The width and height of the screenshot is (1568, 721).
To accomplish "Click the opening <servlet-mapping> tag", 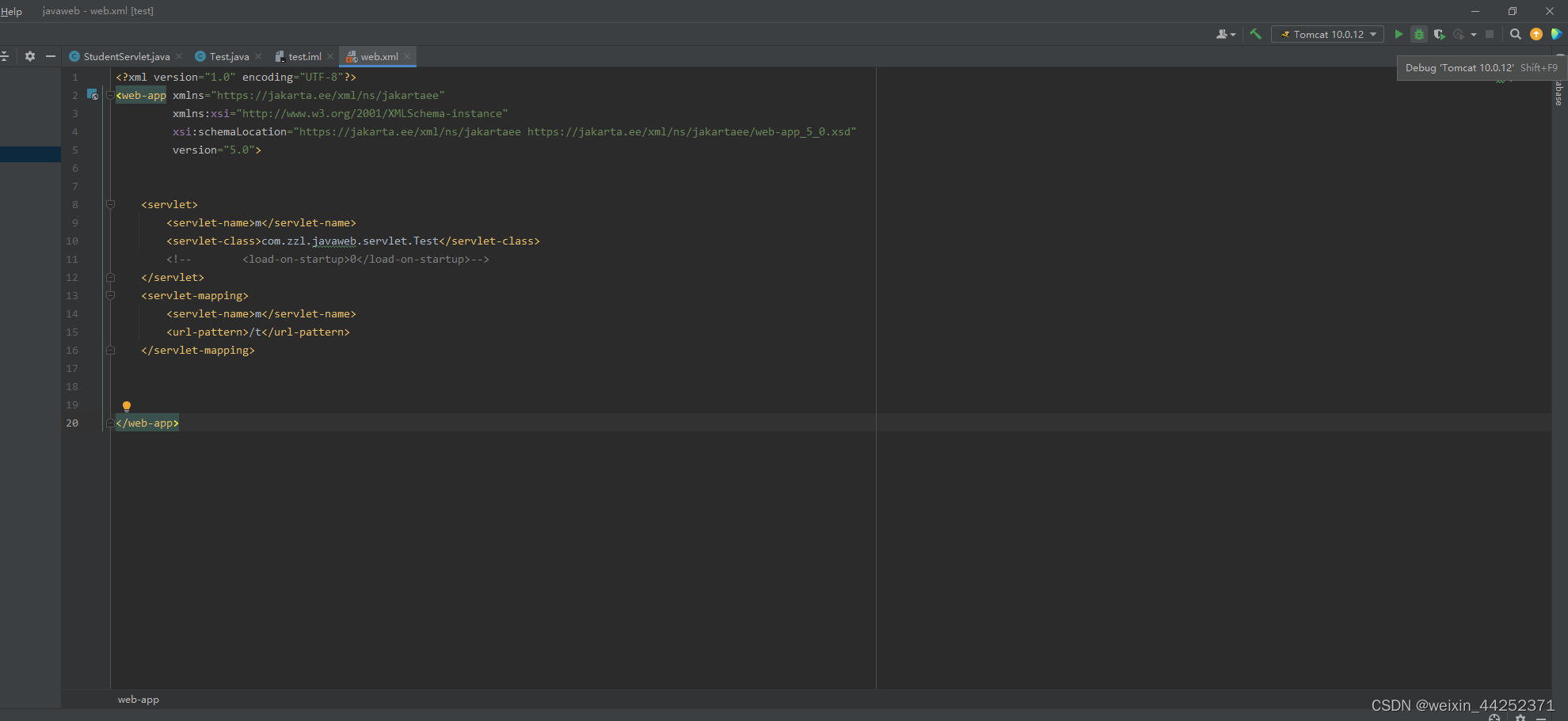I will pyautogui.click(x=195, y=295).
